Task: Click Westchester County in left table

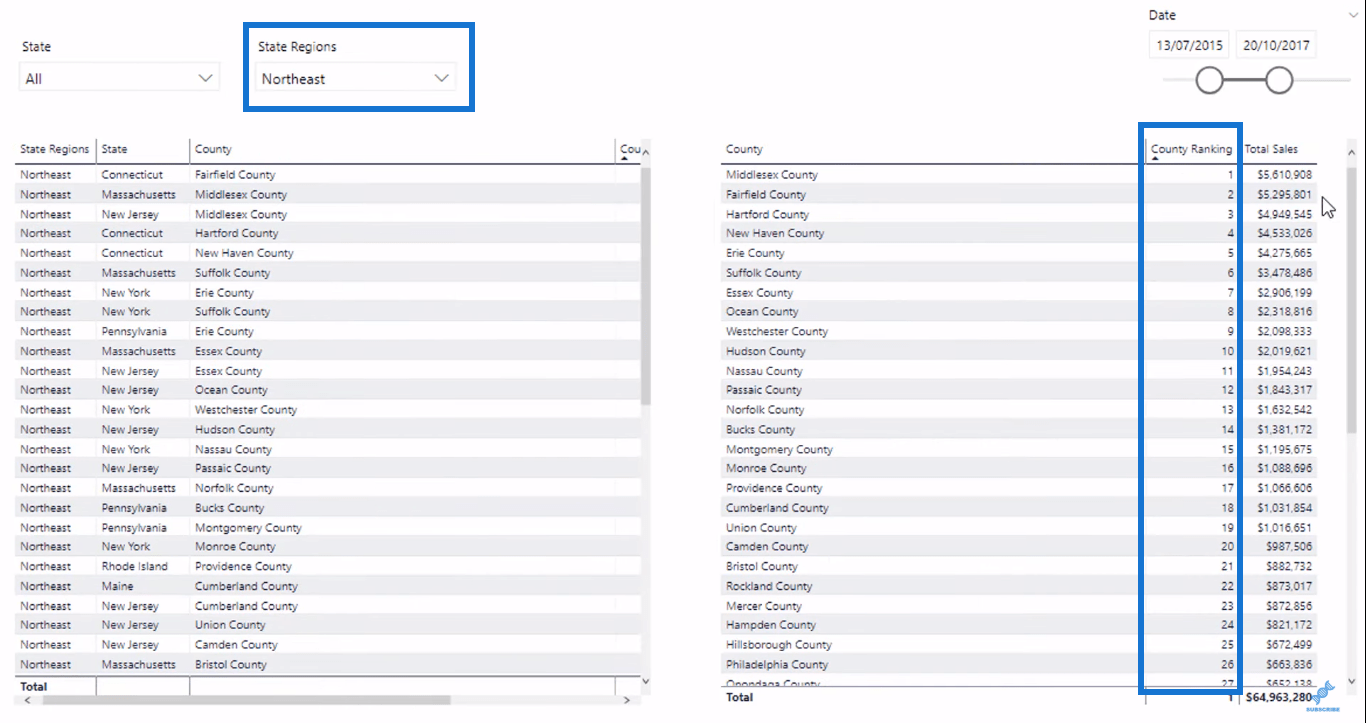Action: coord(246,410)
